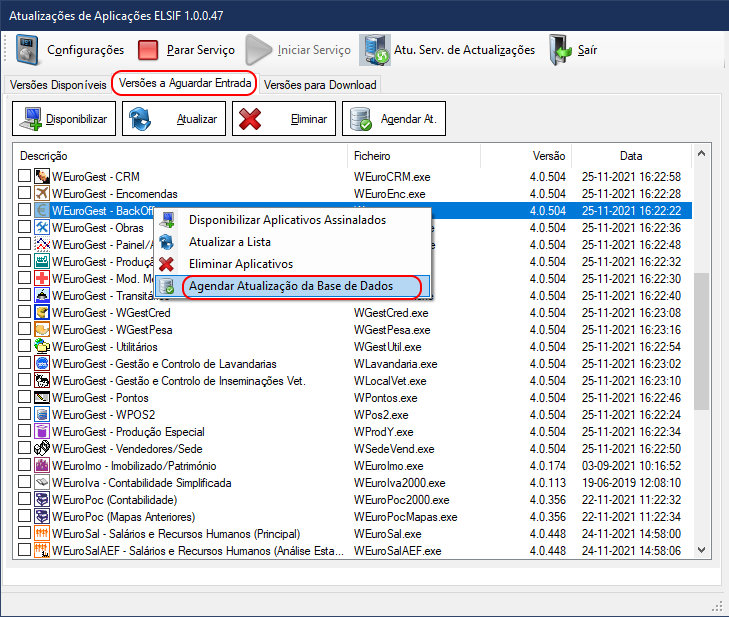Click the Atualizar a Lista menu icon
Viewport: 729px width, 617px height.
pos(167,242)
